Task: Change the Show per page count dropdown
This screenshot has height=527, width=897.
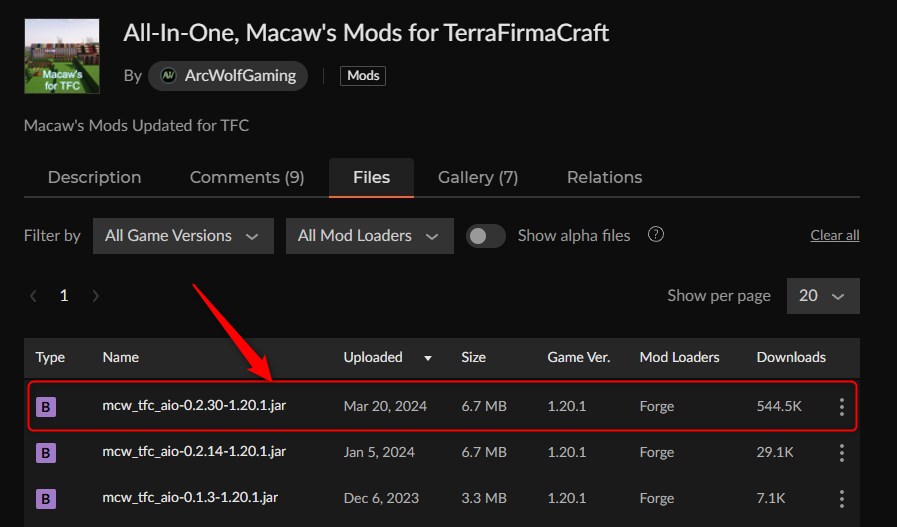Action: pos(822,296)
